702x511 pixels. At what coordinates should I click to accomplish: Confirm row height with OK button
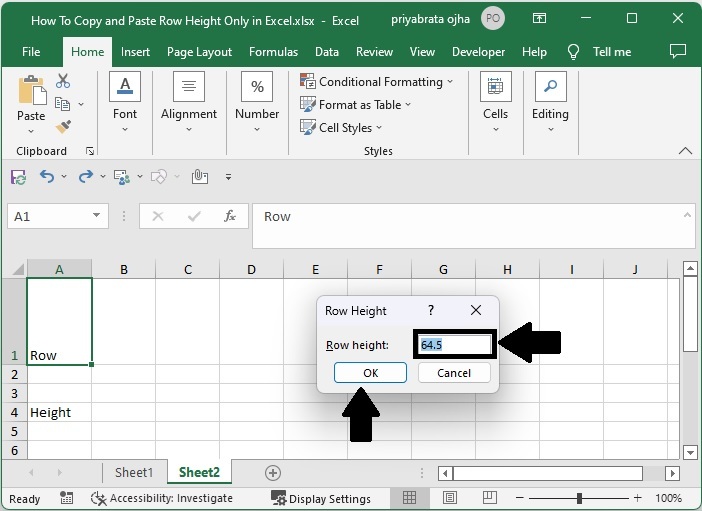click(370, 372)
